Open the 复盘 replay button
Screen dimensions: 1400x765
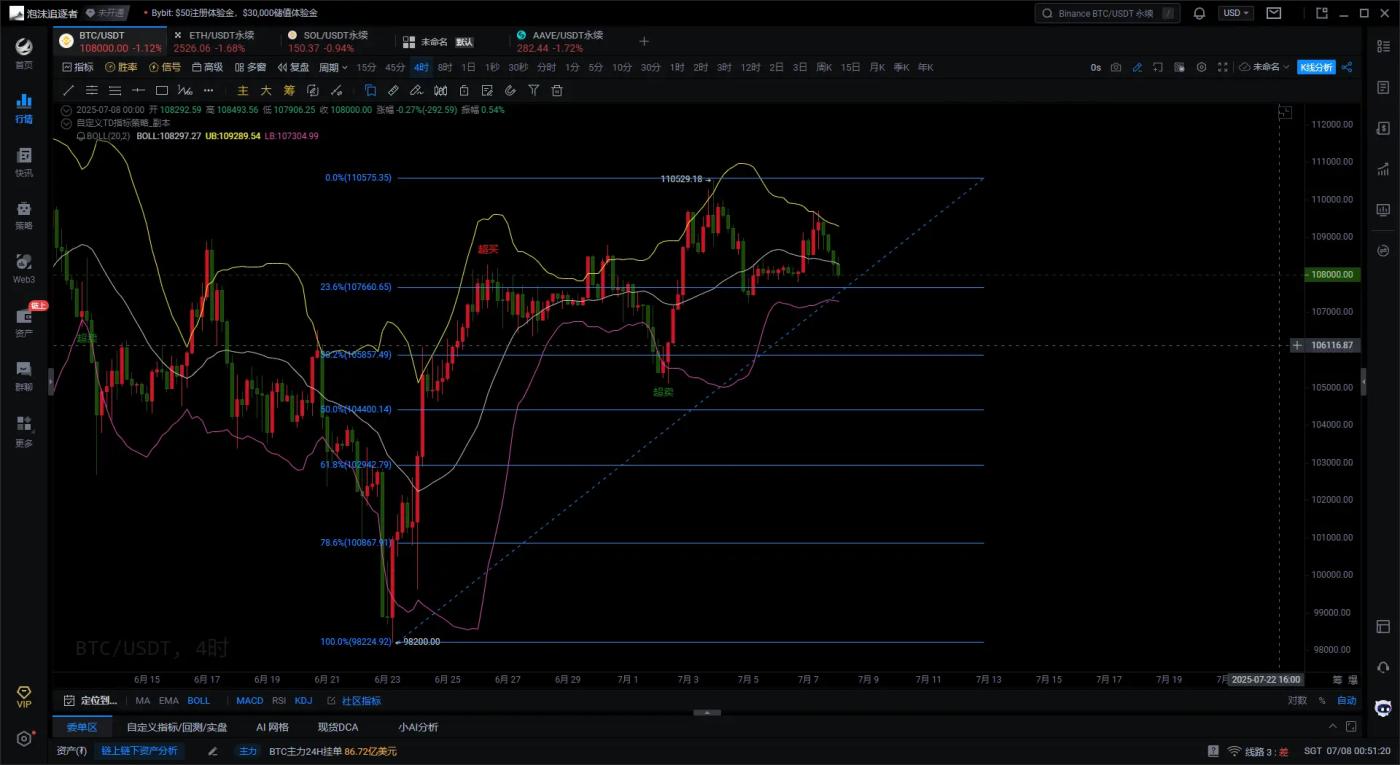pos(294,67)
